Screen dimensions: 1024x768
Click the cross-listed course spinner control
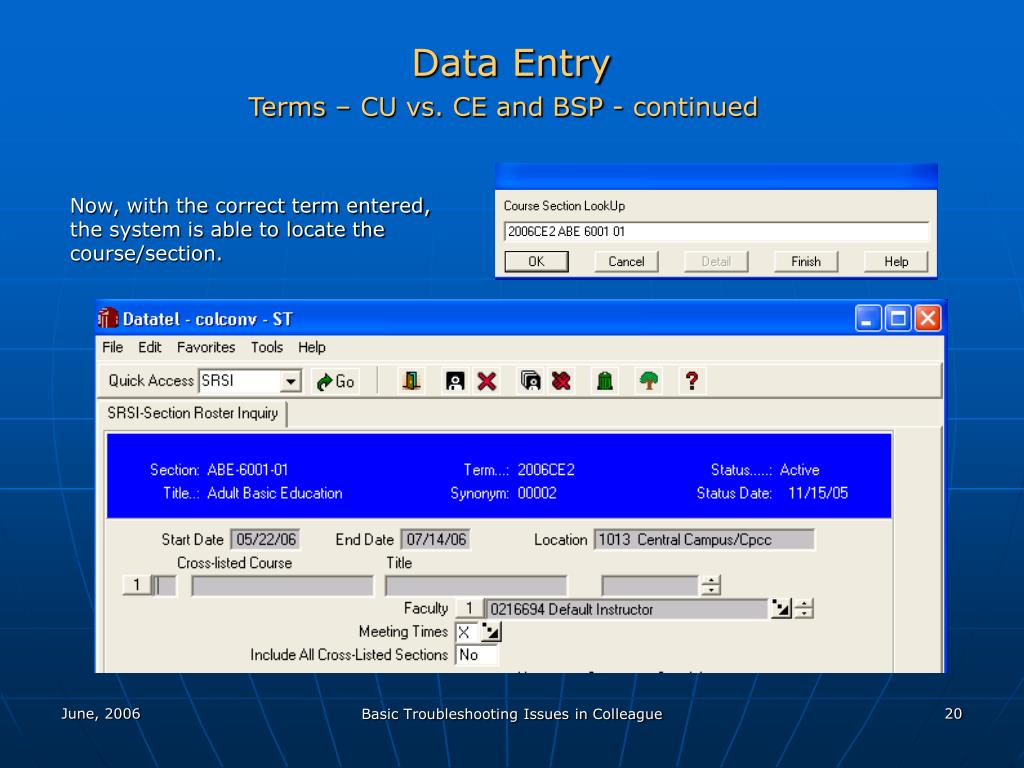pos(711,585)
